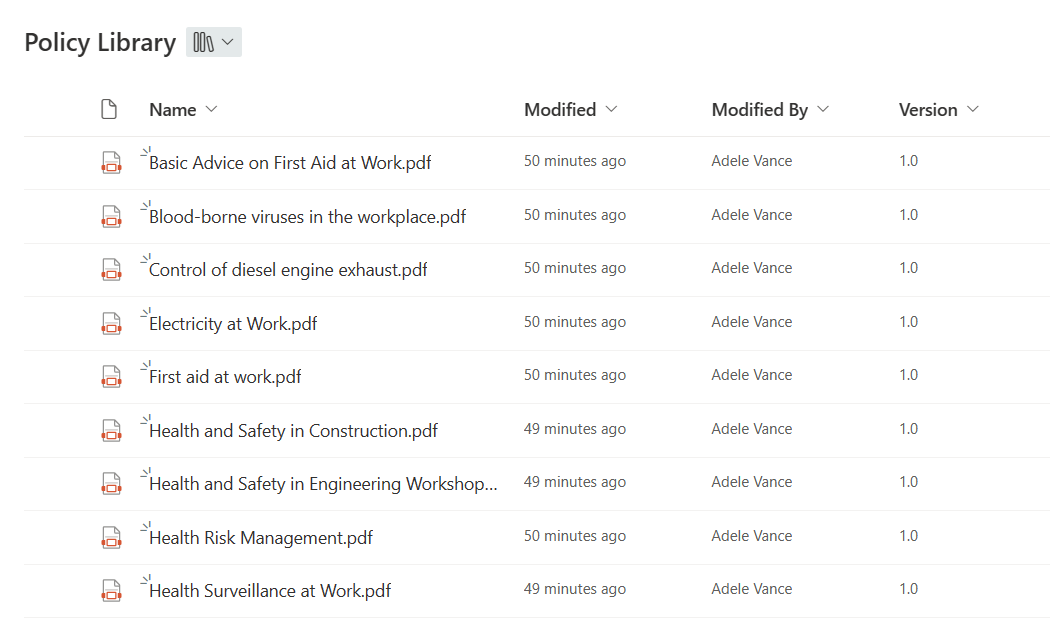Click the PDF icon beside Basic Advice on First Aid

coord(111,161)
